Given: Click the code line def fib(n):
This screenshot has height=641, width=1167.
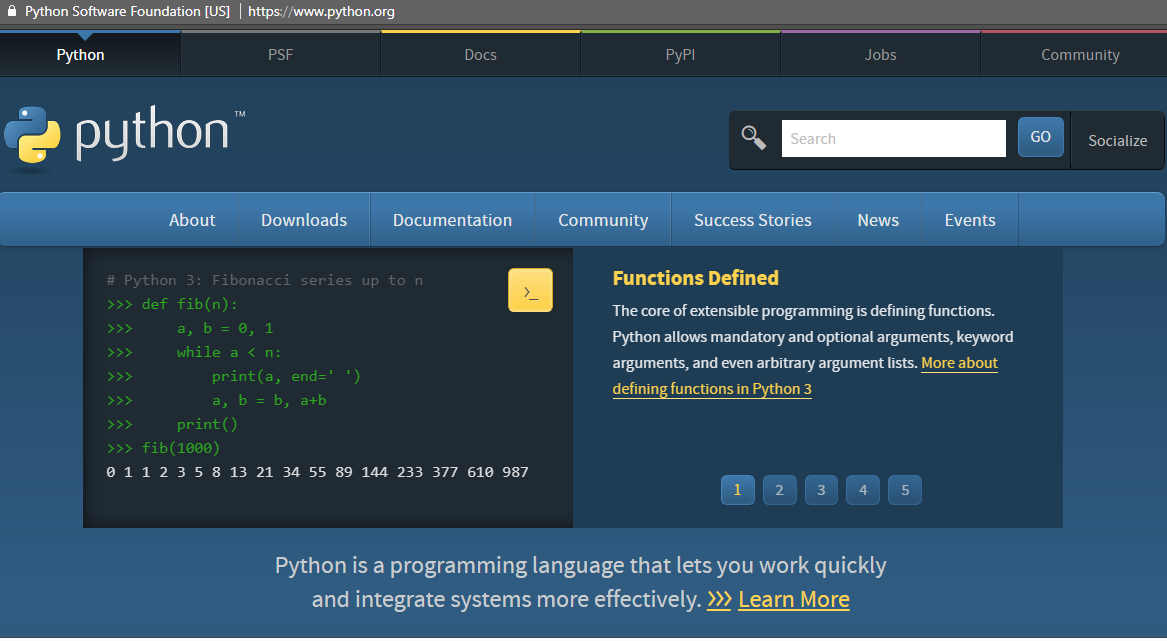Looking at the screenshot, I should tap(190, 304).
